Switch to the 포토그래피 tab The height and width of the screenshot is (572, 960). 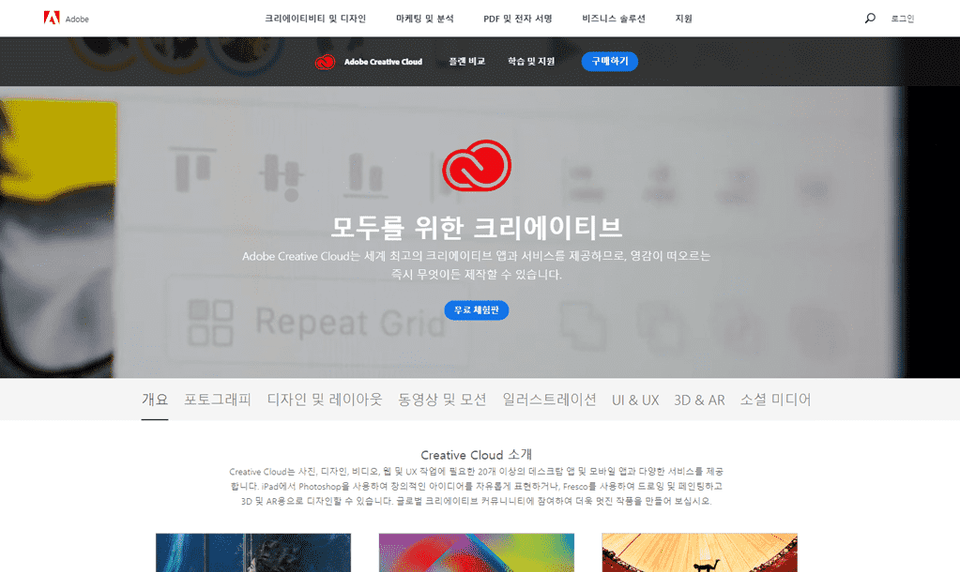coord(217,399)
